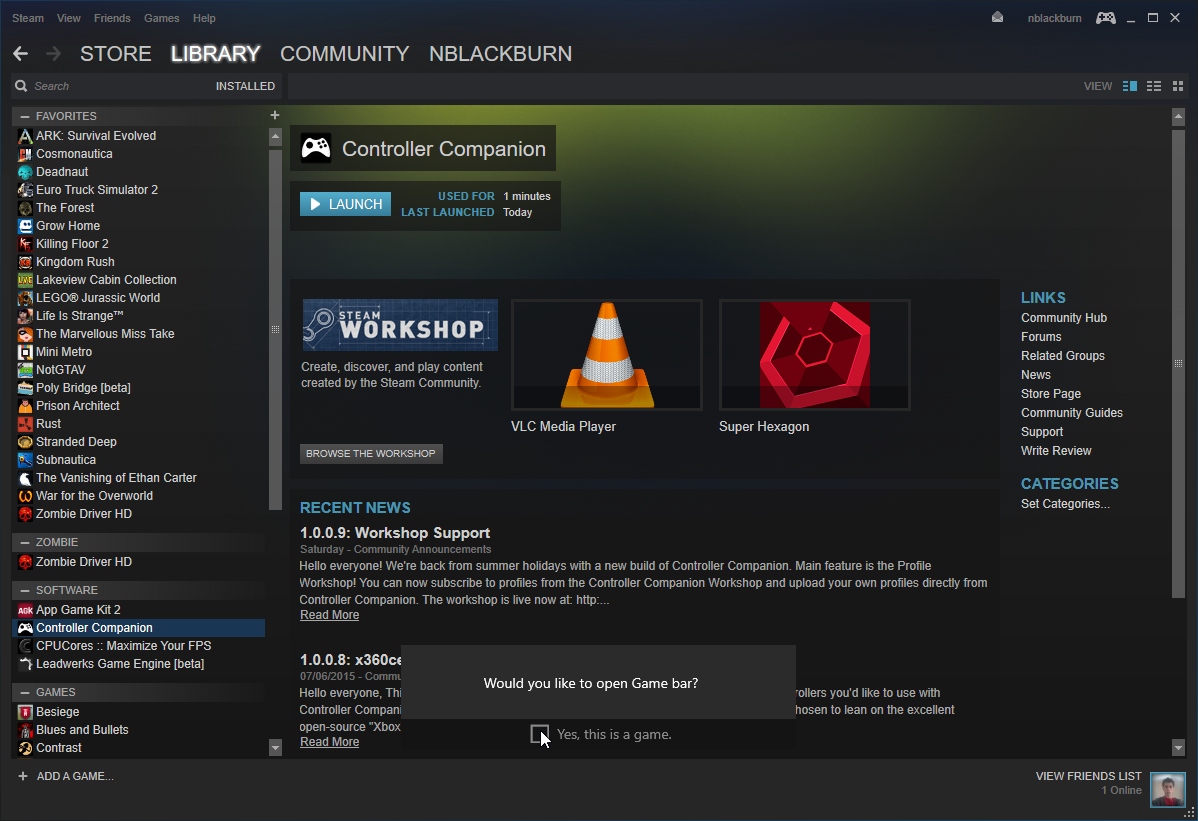This screenshot has width=1198, height=821.
Task: Open nblackburn account menu
Action: [x=1054, y=18]
